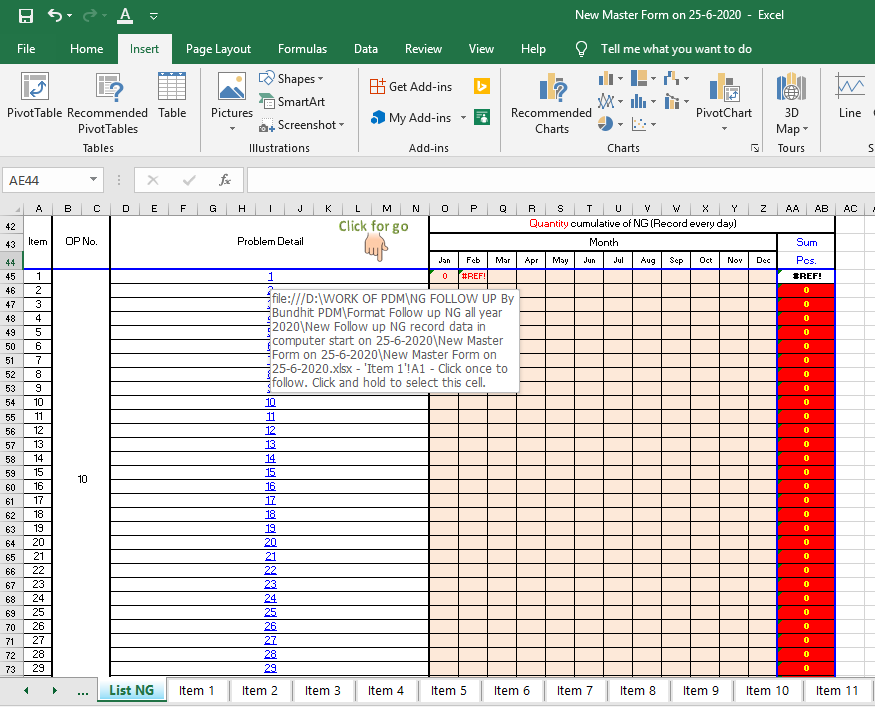Viewport: 875px width, 707px height.
Task: Click the SmartArt button
Action: [292, 102]
